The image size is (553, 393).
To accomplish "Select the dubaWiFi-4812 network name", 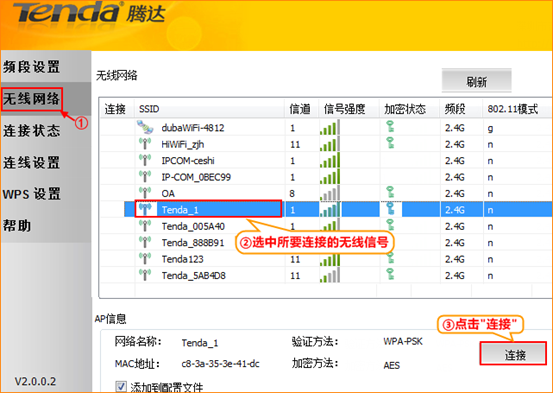I will pos(193,128).
